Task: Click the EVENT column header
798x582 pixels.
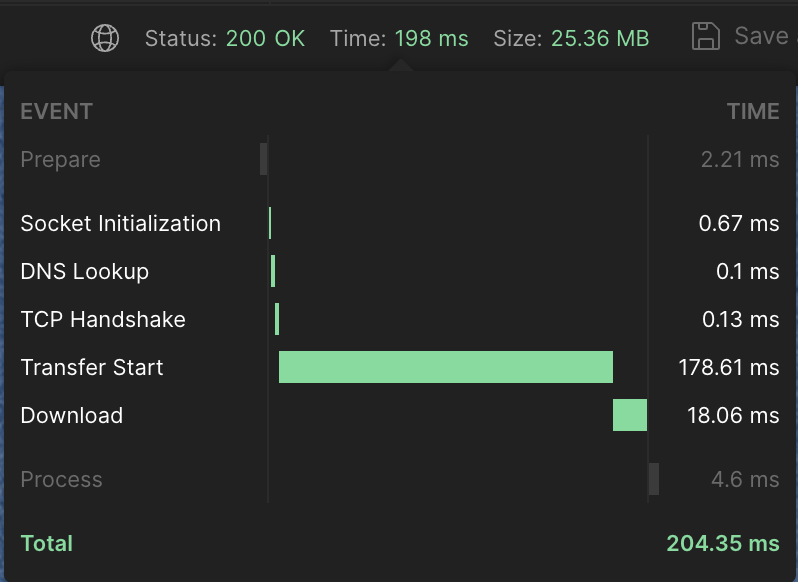Action: tap(56, 111)
